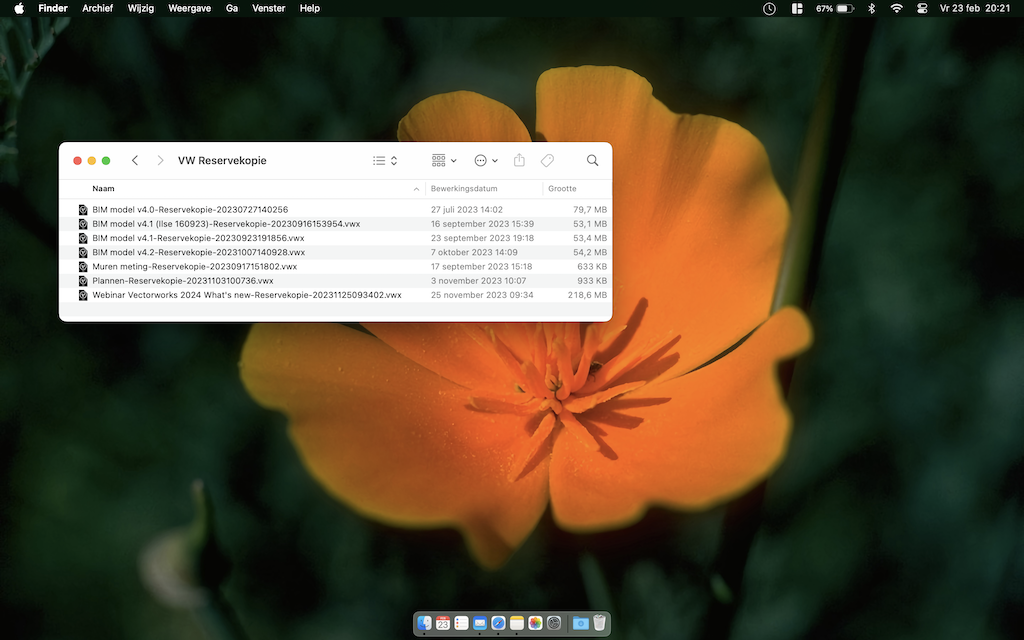This screenshot has width=1024, height=640.
Task: Toggle sort direction arrow in Naam column
Action: pyautogui.click(x=416, y=189)
